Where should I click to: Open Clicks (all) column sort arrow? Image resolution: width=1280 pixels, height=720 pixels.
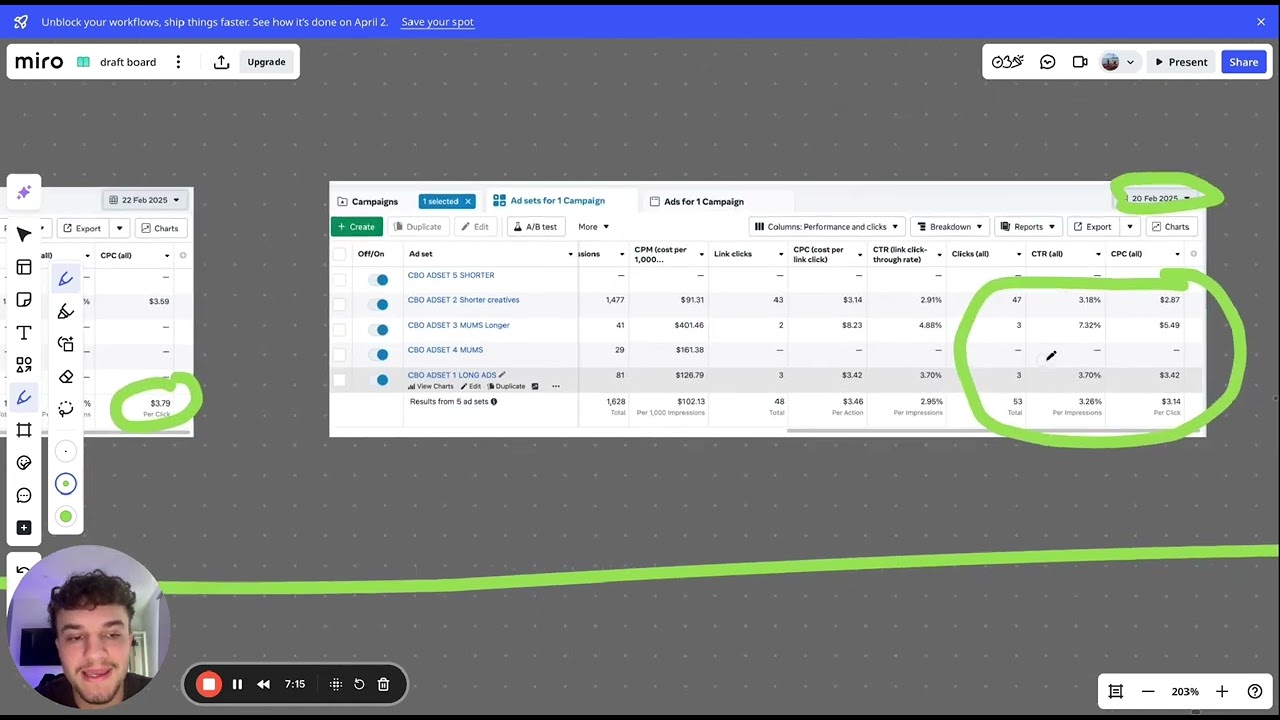click(1019, 254)
